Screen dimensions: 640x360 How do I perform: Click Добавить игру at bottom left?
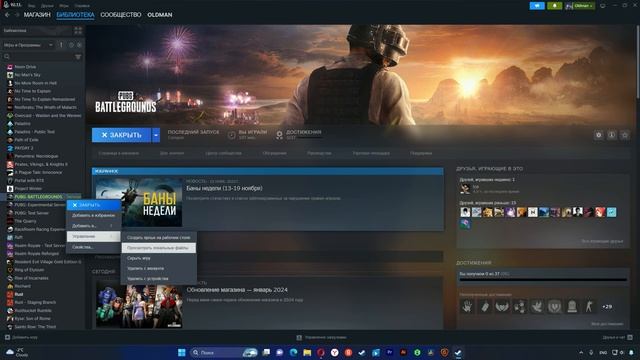tap(21, 338)
